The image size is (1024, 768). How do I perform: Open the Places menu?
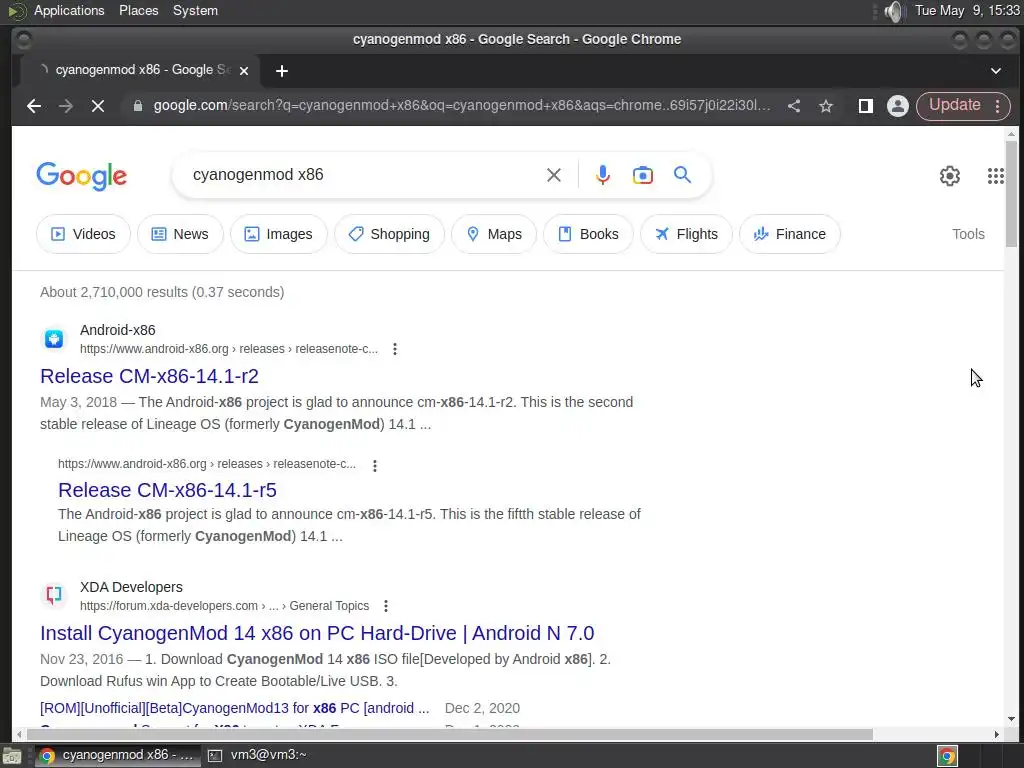click(x=138, y=10)
